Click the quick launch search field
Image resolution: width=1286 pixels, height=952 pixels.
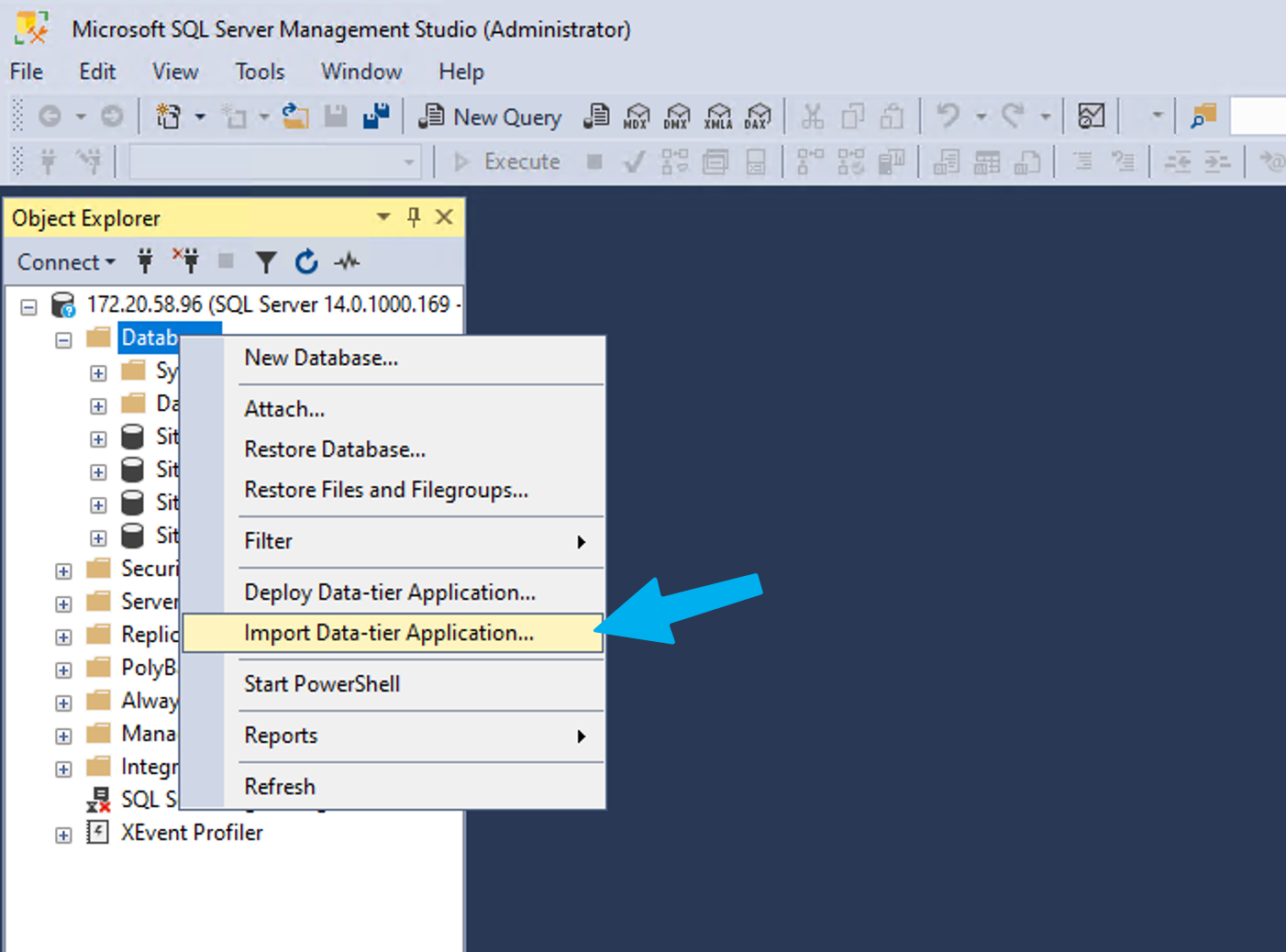pos(1258,116)
